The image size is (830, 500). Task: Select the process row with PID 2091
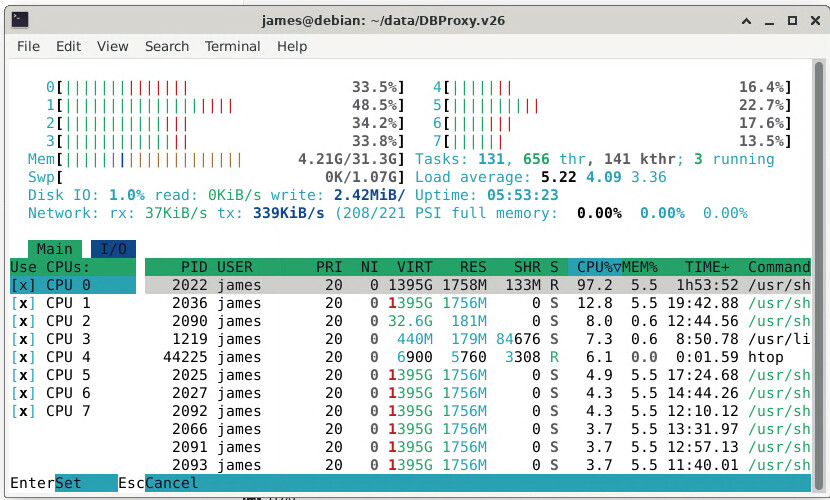(477, 447)
